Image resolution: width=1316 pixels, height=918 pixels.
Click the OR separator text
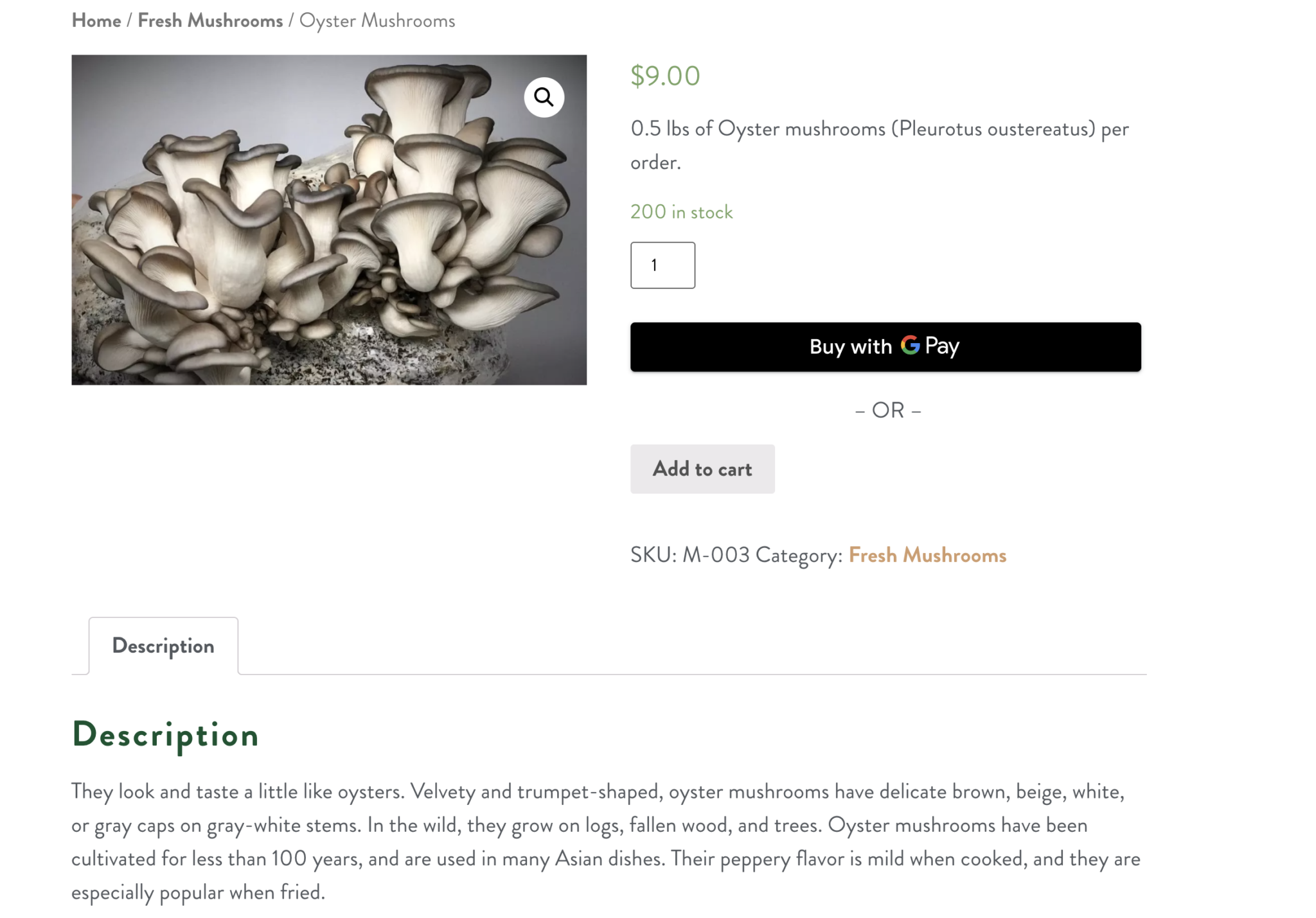click(x=888, y=410)
